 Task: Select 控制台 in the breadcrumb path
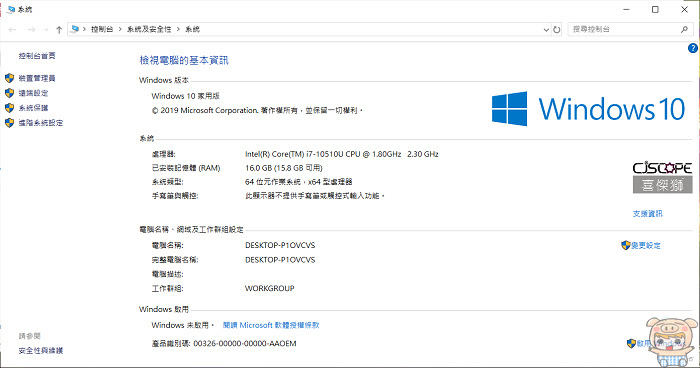pyautogui.click(x=102, y=29)
